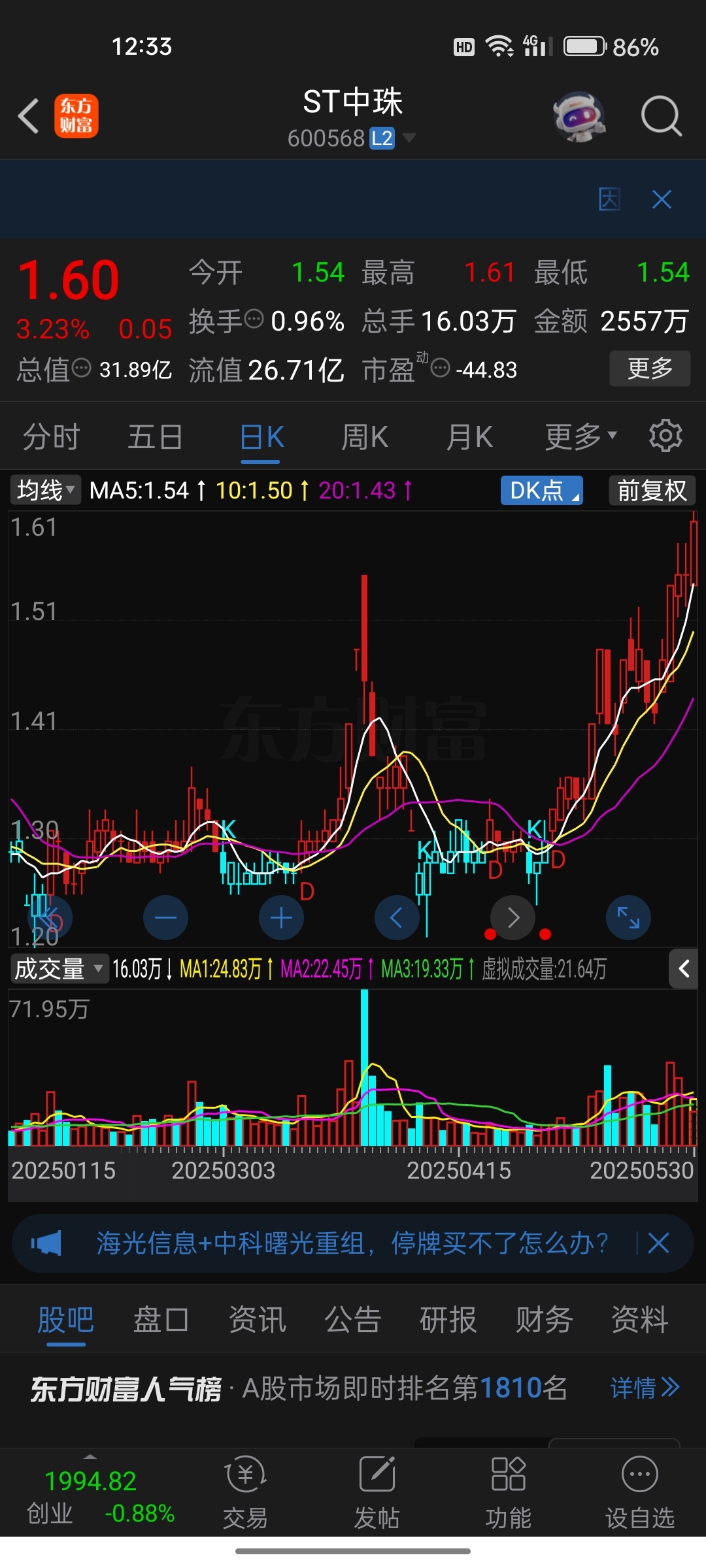706x1568 pixels.
Task: Expand 更多 chart period dropdown
Action: 581,437
